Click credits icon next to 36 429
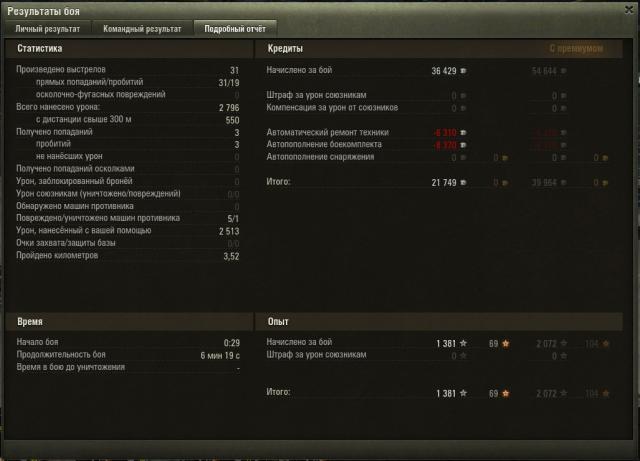 point(463,71)
